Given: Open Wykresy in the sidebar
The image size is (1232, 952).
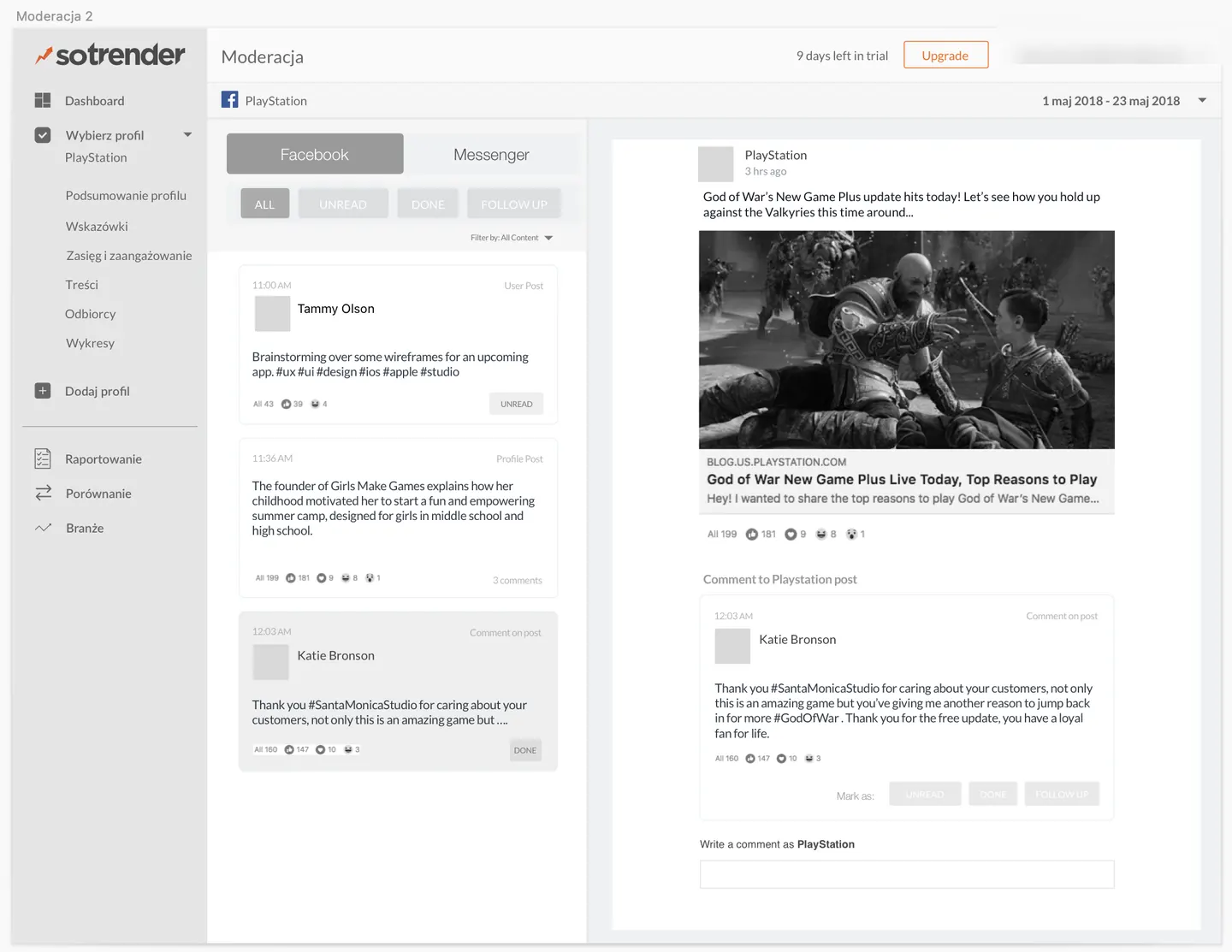Looking at the screenshot, I should tap(90, 342).
